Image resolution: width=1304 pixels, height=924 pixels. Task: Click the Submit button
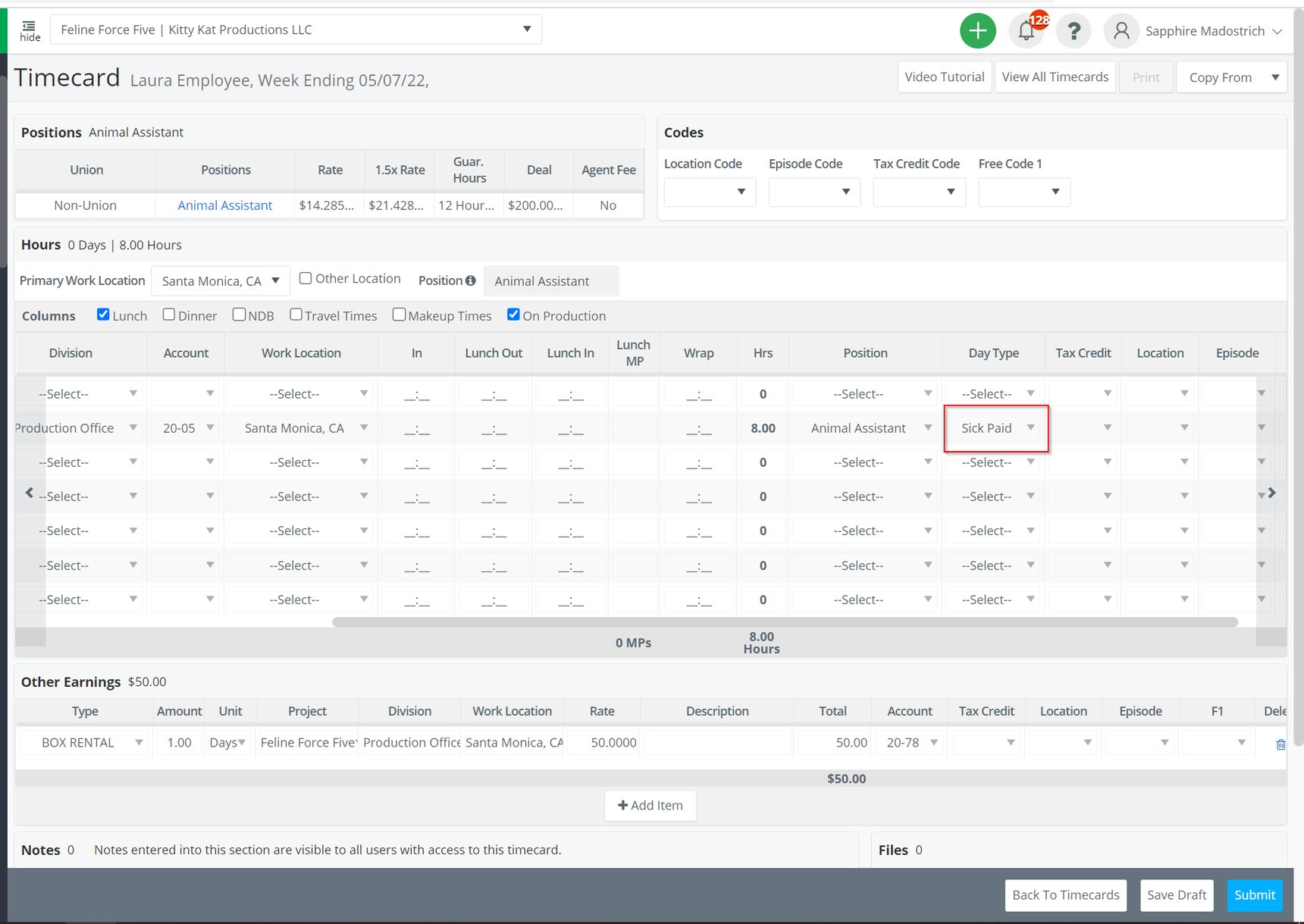1254,895
